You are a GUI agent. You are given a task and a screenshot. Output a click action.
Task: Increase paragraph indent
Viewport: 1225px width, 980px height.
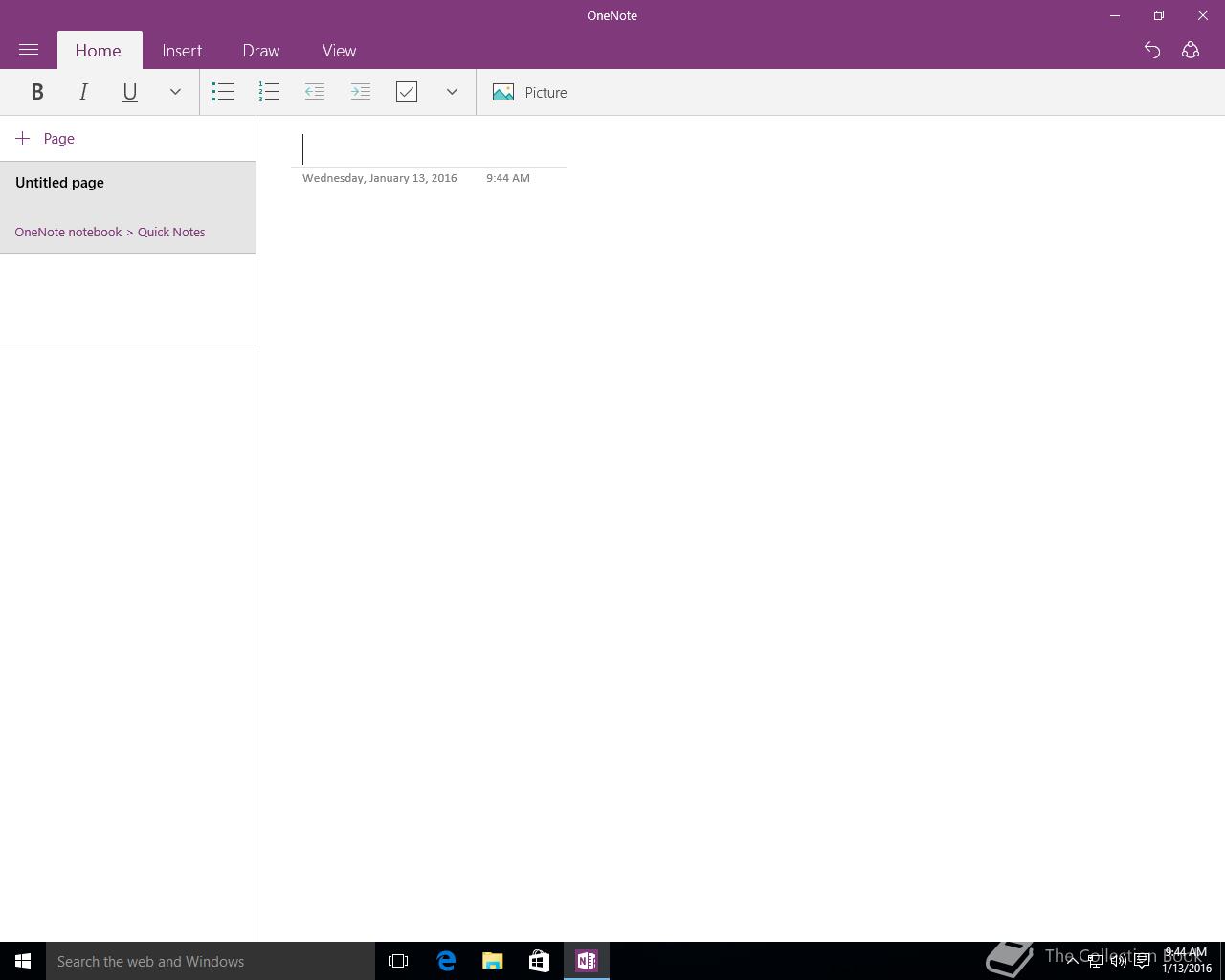tap(361, 92)
